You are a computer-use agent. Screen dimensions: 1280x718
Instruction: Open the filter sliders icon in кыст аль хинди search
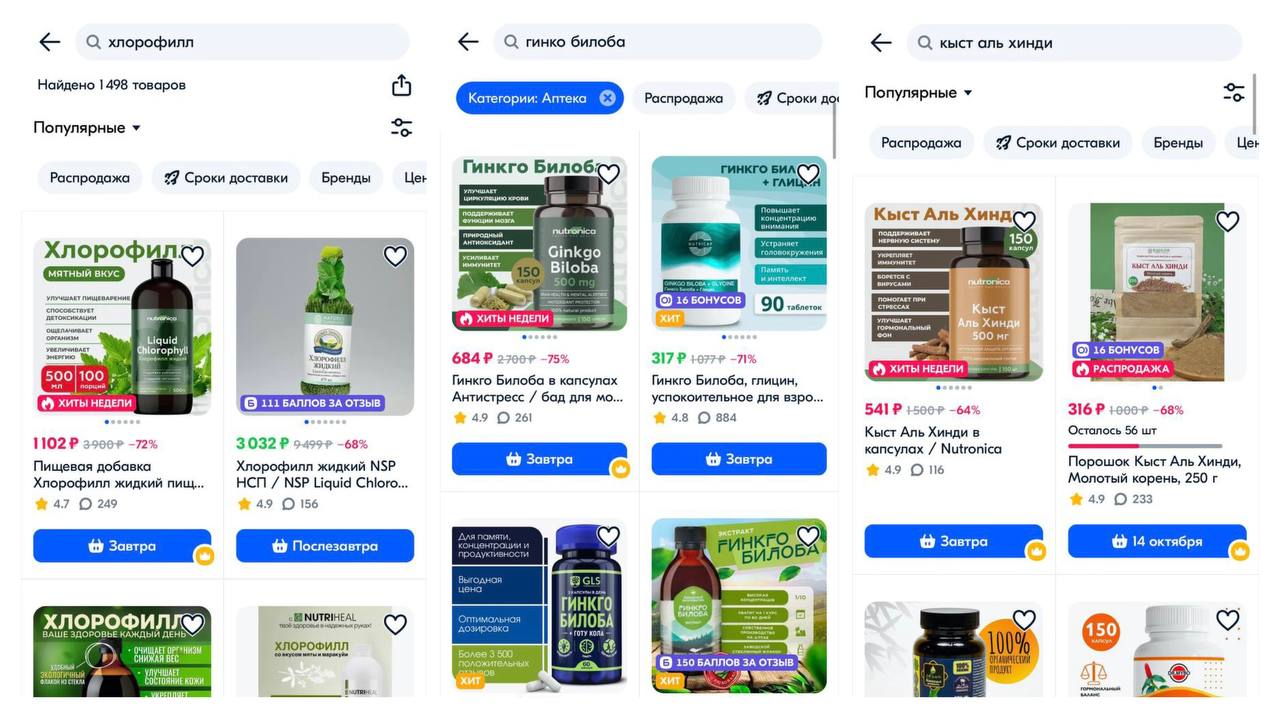tap(1234, 93)
